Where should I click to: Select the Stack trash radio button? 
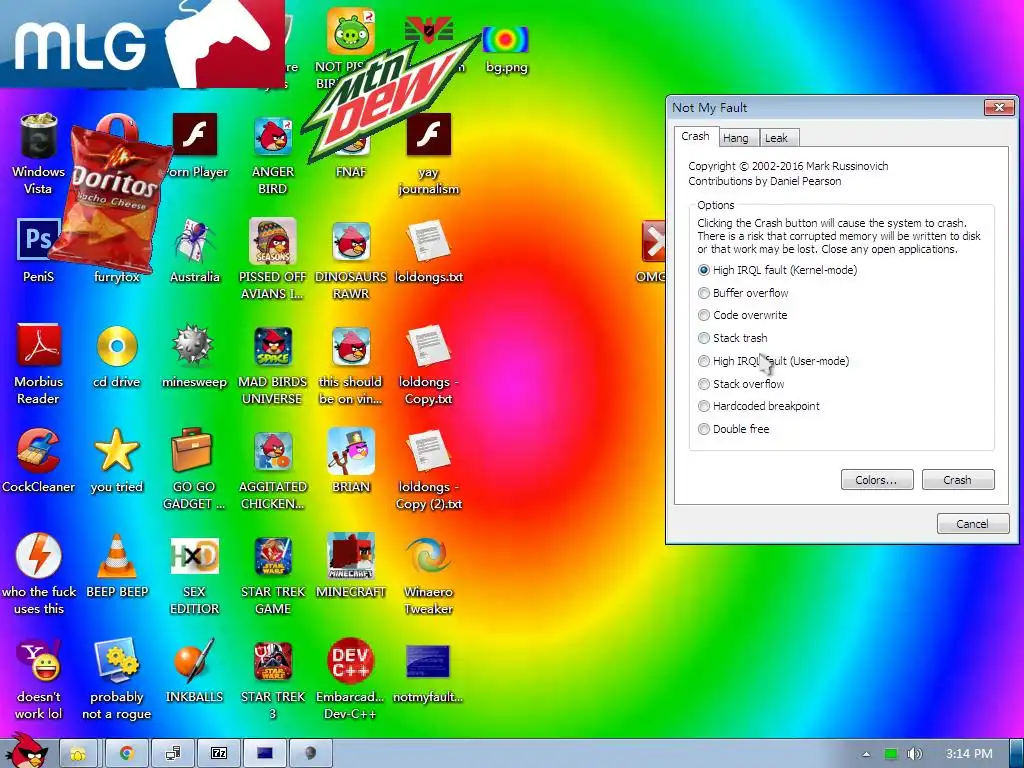pyautogui.click(x=733, y=338)
